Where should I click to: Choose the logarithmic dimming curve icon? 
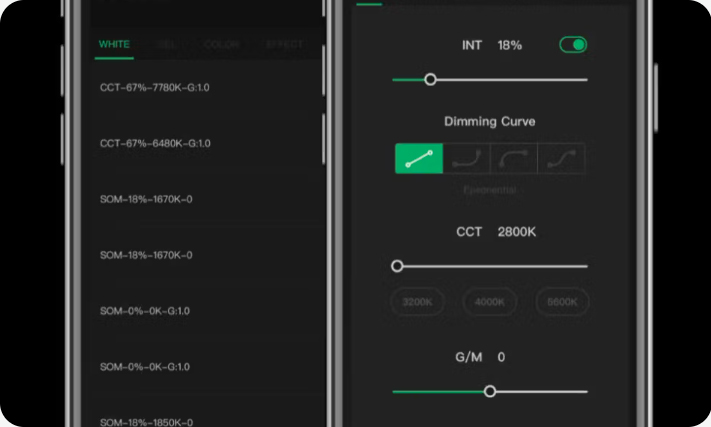(x=513, y=158)
